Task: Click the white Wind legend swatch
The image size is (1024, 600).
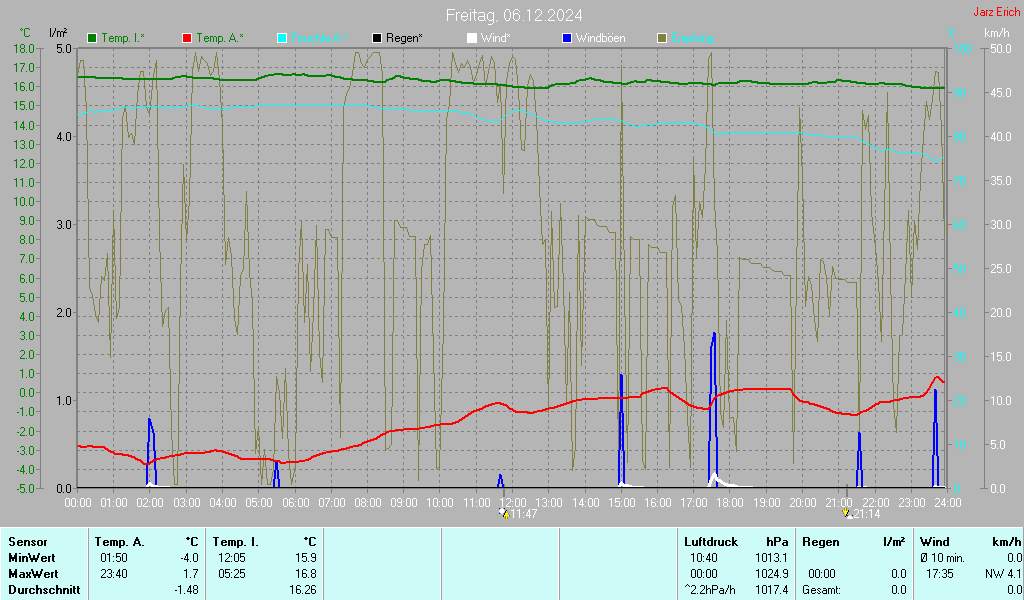Action: (x=472, y=39)
